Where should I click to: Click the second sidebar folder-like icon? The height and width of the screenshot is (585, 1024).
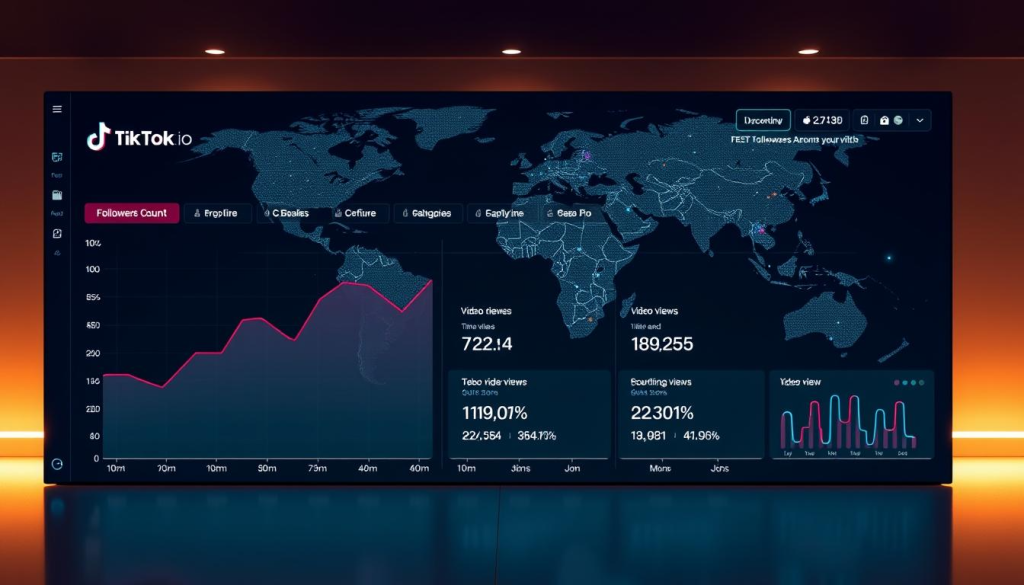tap(57, 194)
